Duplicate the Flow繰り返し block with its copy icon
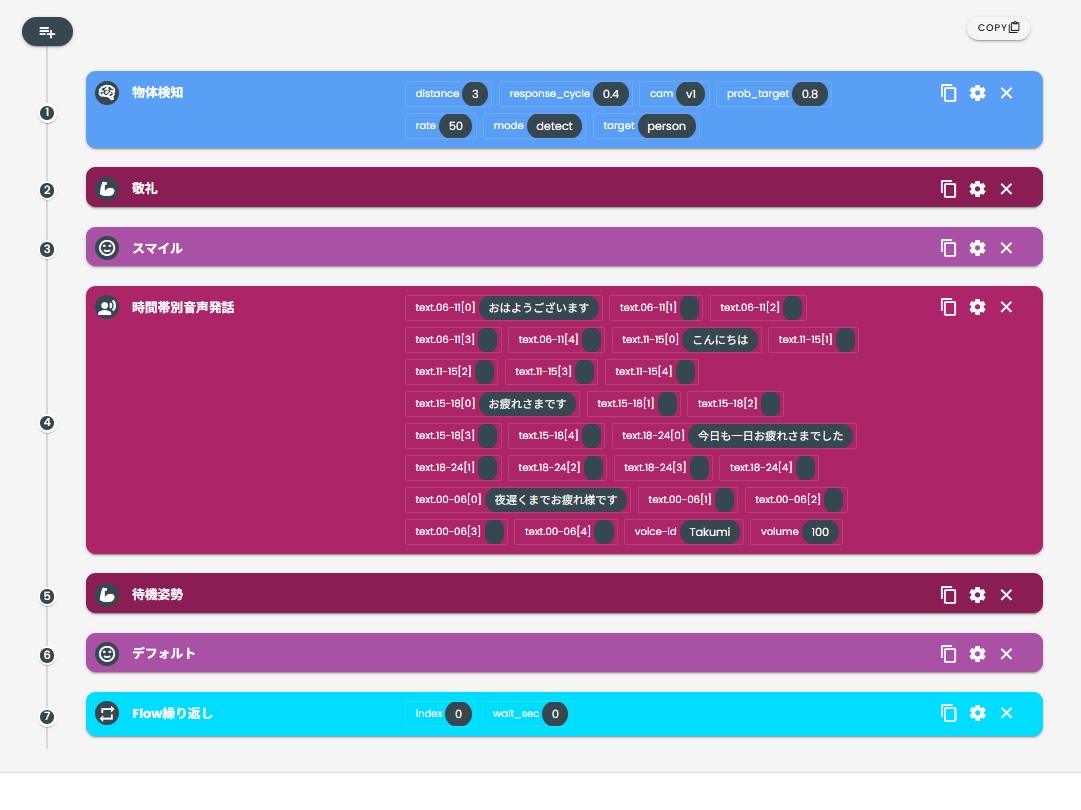The width and height of the screenshot is (1081, 810). (948, 713)
